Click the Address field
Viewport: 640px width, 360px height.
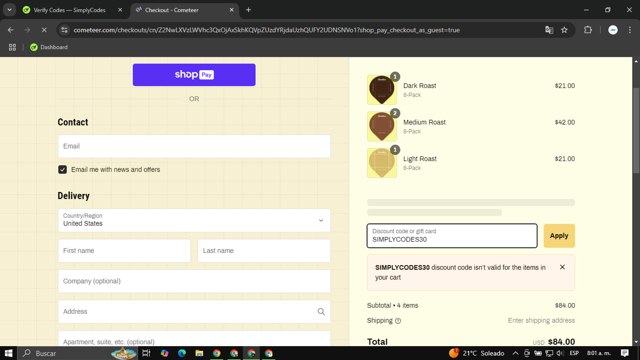click(194, 311)
